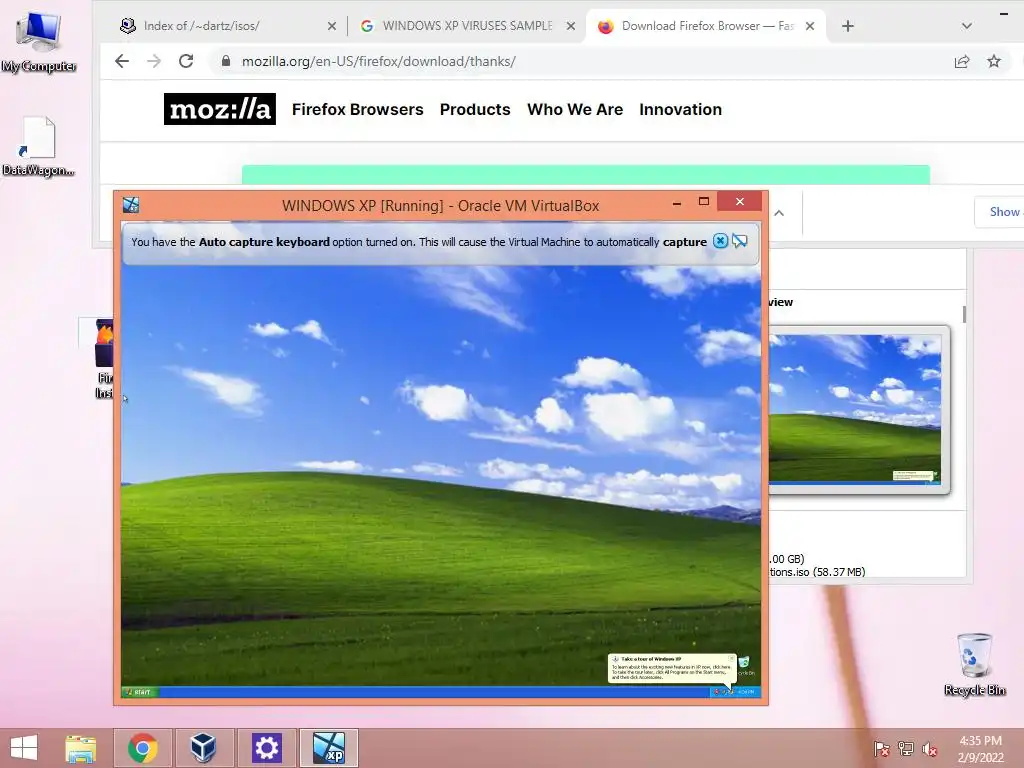1024x768 pixels.
Task: Close the Index of /~dartz/isos/ tab
Action: coord(332,26)
